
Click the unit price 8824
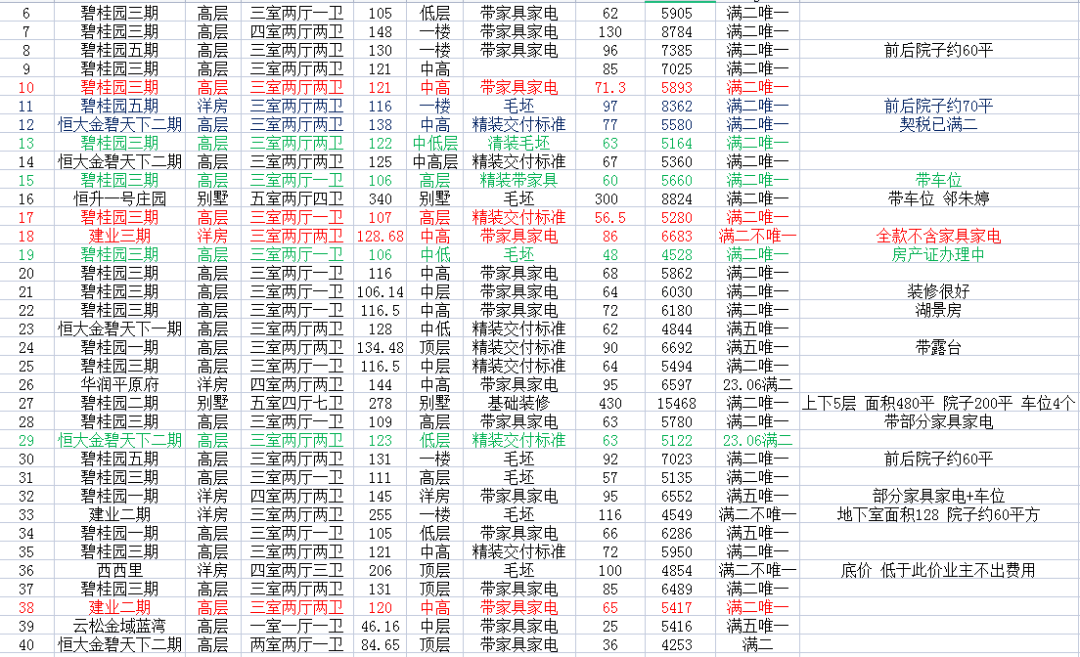click(677, 199)
